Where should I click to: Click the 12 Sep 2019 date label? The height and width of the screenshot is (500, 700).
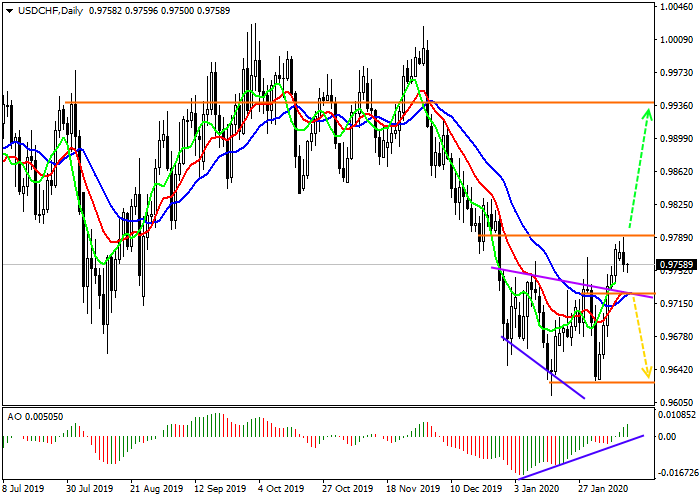coord(220,489)
